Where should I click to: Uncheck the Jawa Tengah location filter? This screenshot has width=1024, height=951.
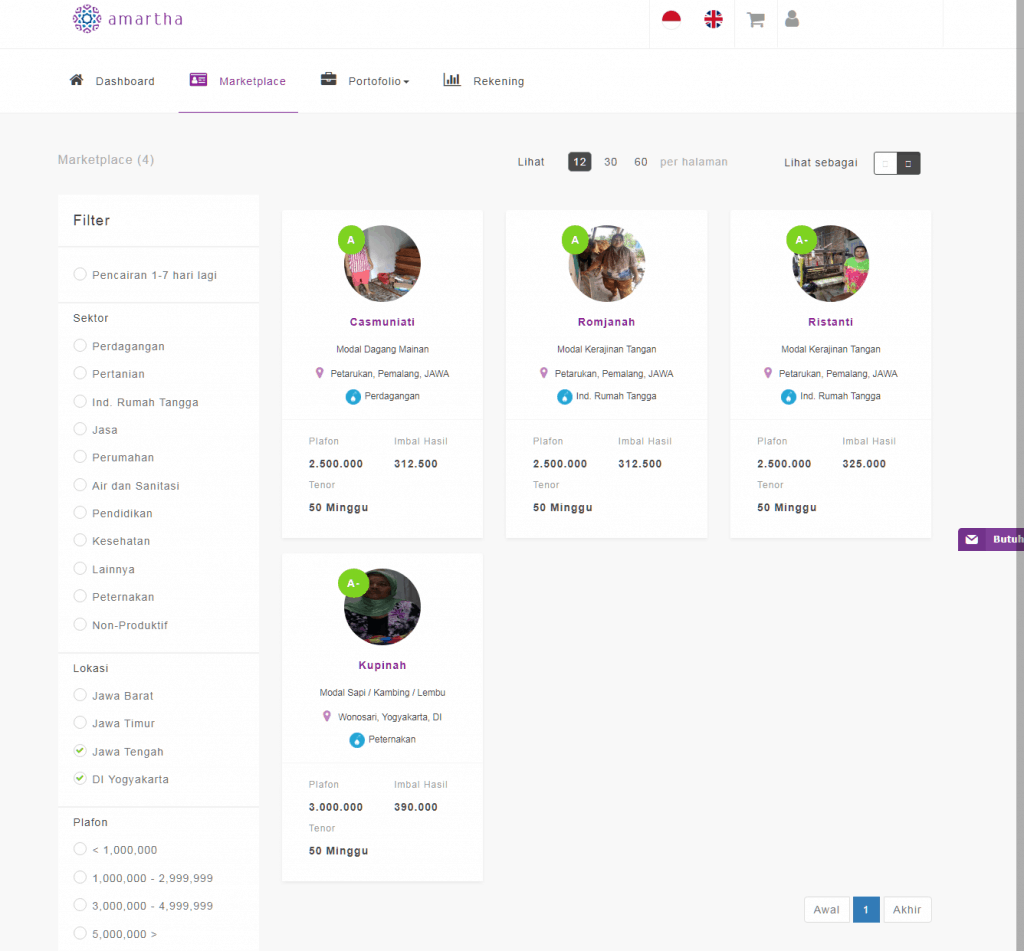(80, 751)
